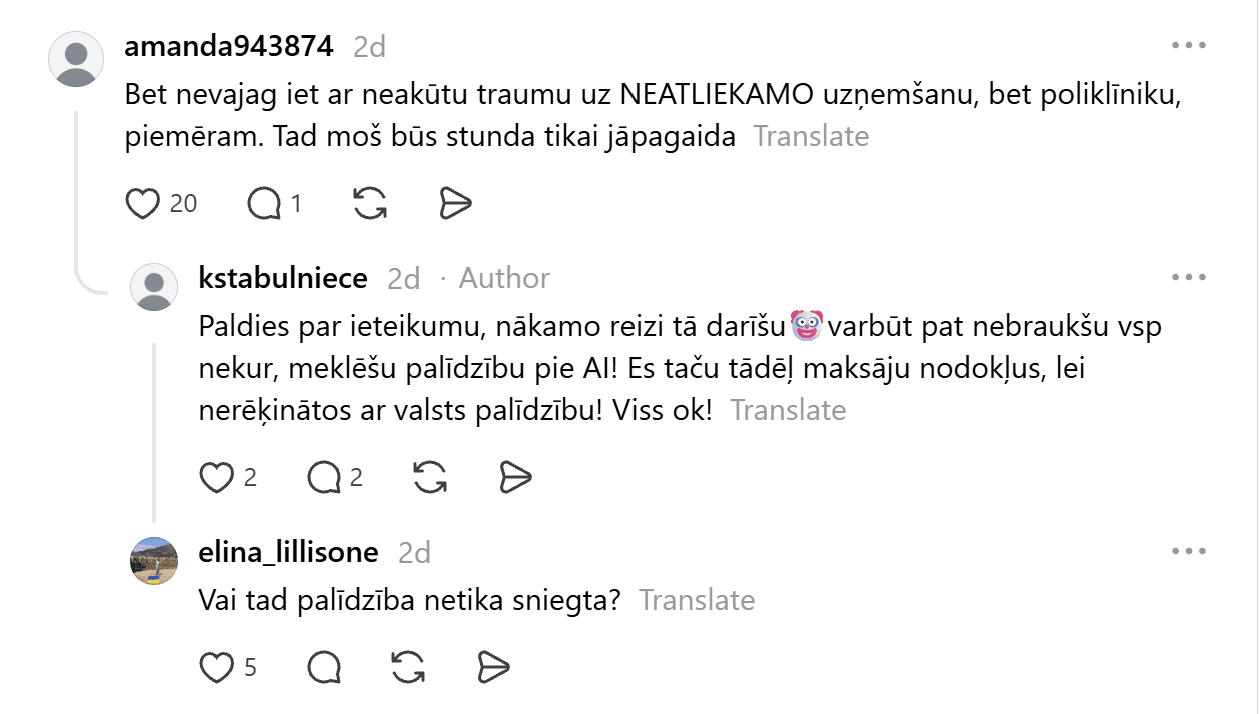Repost elina_lillisone's comment
Image resolution: width=1260 pixels, height=714 pixels.
pos(408,667)
